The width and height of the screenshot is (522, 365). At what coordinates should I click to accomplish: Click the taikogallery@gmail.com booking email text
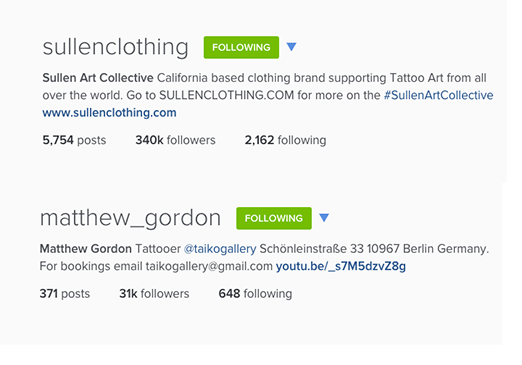click(x=209, y=266)
